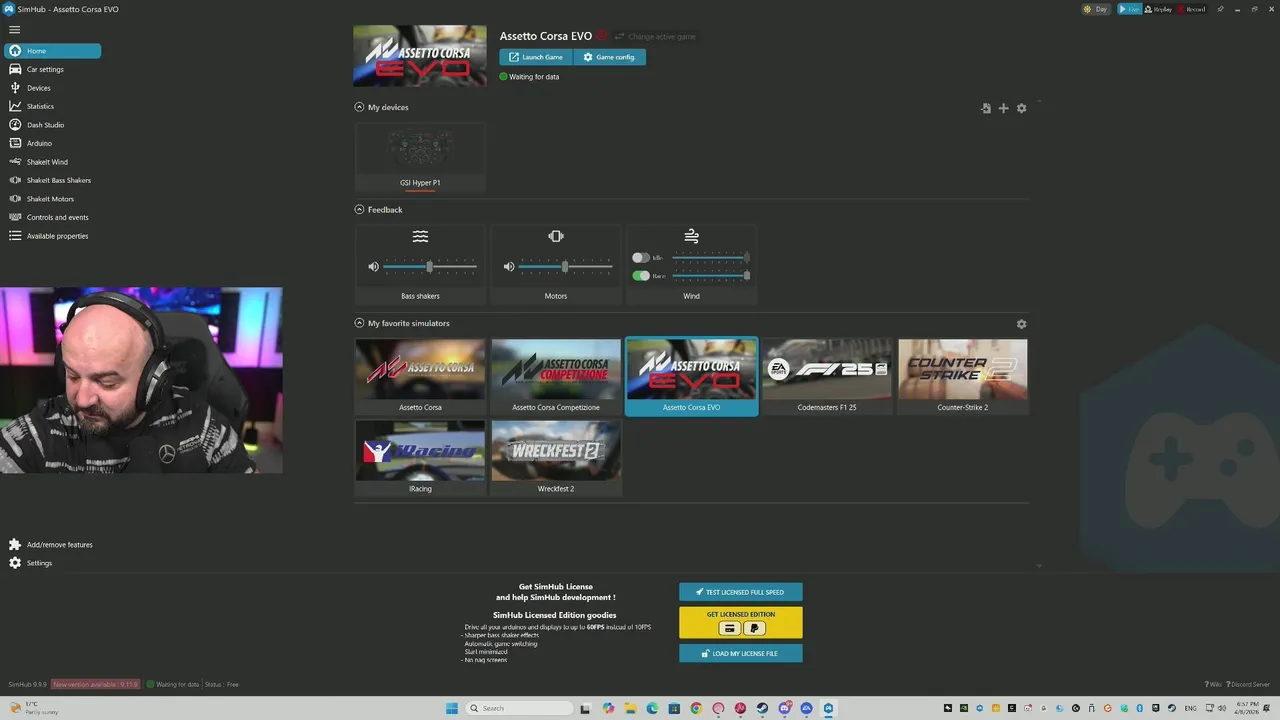Click Load My License File
1280x720 pixels.
pyautogui.click(x=740, y=653)
